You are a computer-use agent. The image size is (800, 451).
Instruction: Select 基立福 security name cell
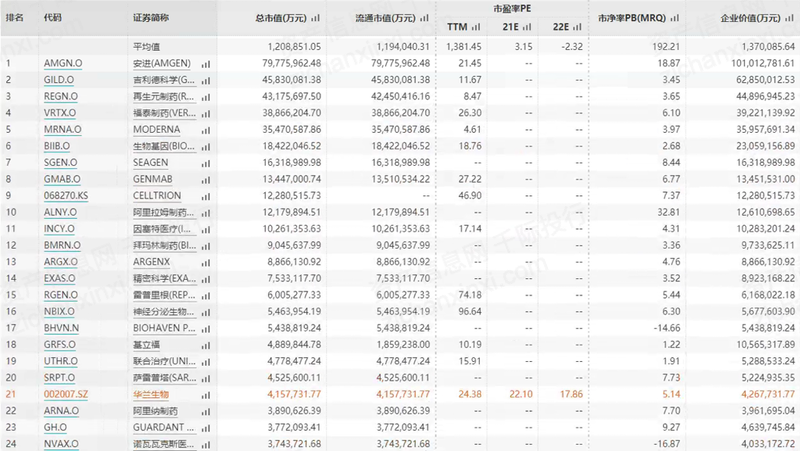(x=146, y=345)
